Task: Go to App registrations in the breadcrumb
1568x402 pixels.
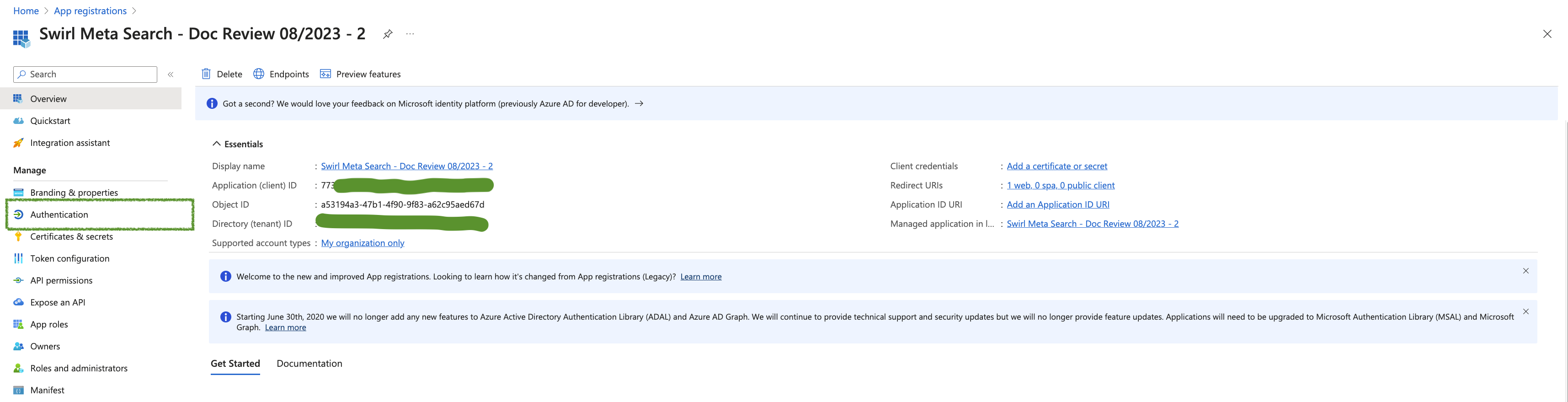Action: (x=90, y=11)
